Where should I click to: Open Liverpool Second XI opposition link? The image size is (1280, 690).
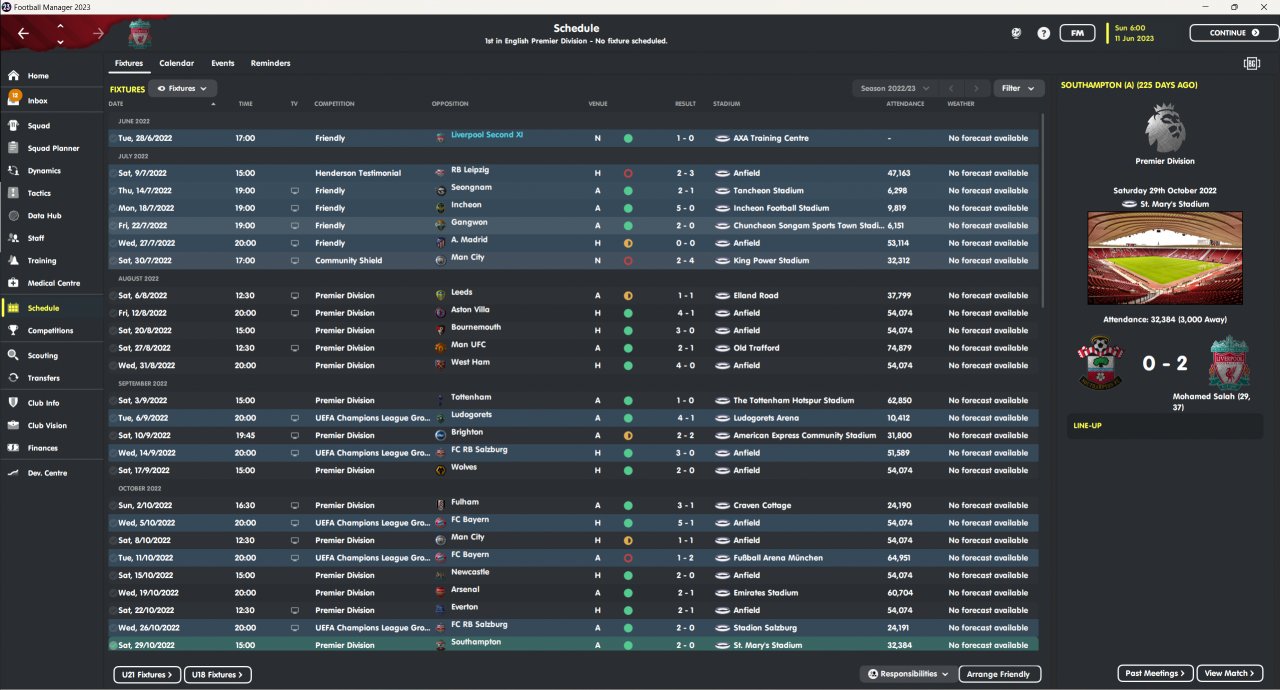pyautogui.click(x=487, y=135)
